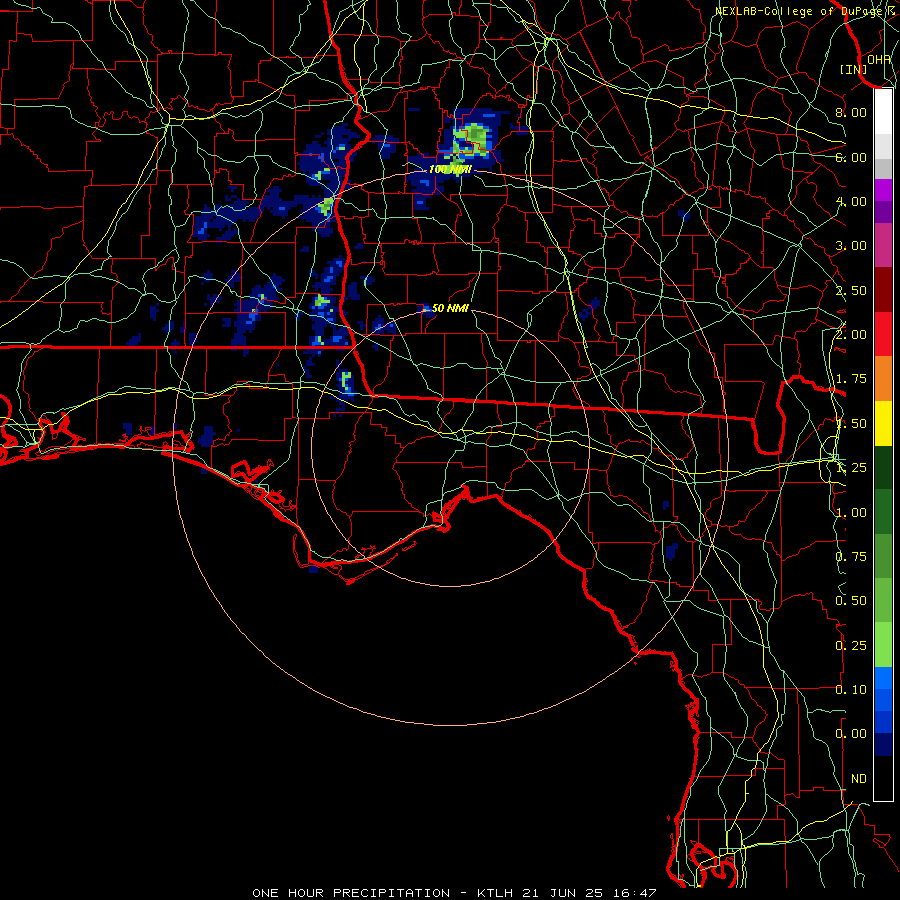Click the 0.75 legend value
Screen dimensions: 900x900
[851, 557]
